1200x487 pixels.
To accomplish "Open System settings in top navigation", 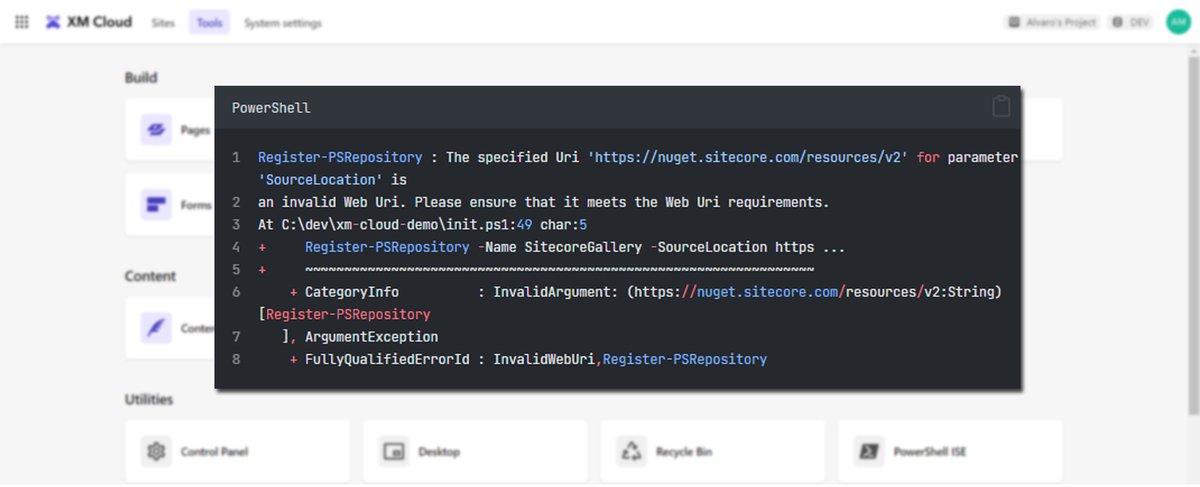I will pyautogui.click(x=283, y=22).
